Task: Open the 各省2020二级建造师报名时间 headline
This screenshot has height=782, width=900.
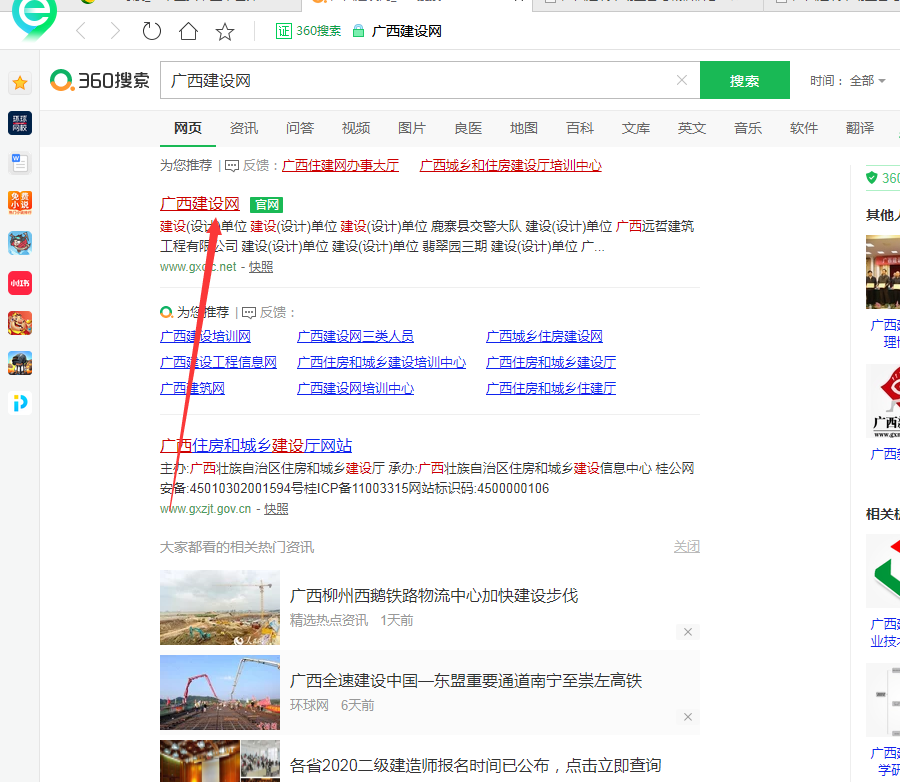Action: [x=476, y=765]
